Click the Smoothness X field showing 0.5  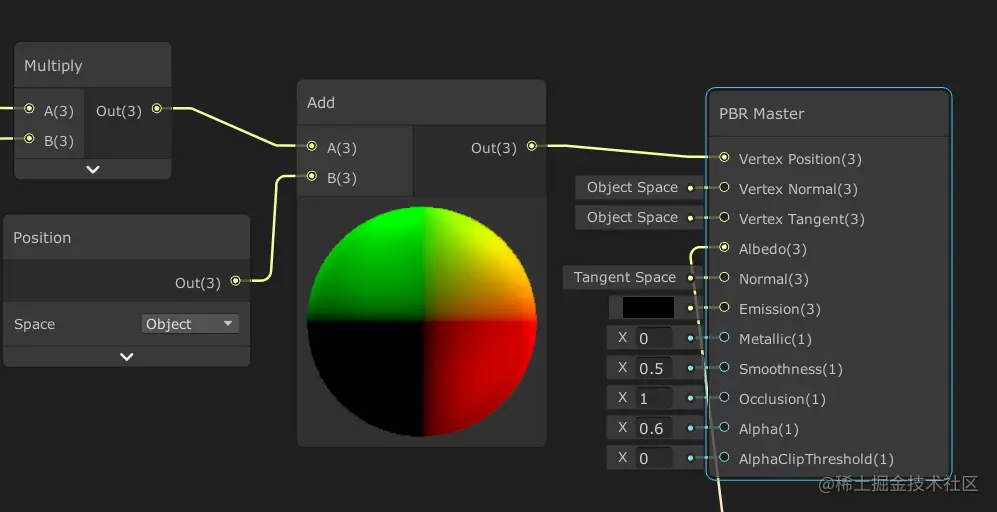(x=654, y=368)
